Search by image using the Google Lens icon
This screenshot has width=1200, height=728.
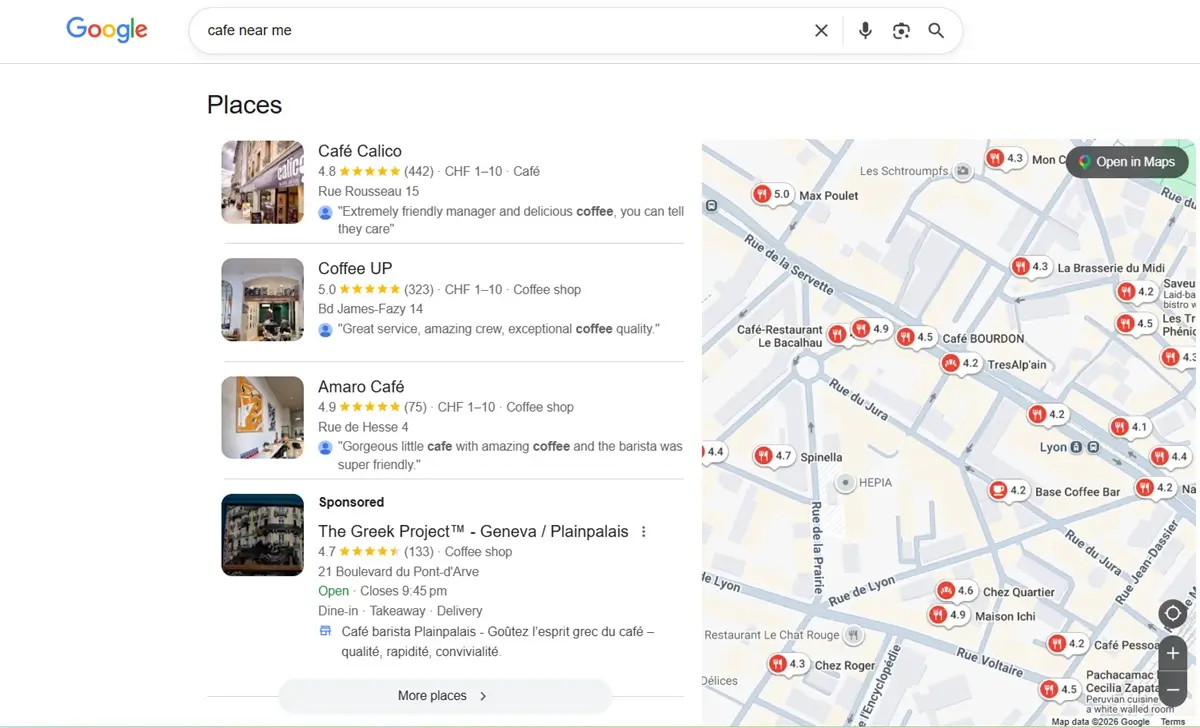click(x=900, y=30)
